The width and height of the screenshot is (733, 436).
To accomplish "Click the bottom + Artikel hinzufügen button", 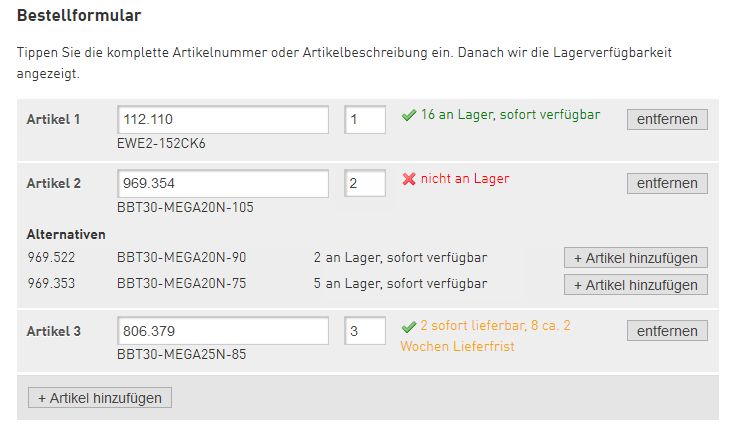I will [100, 398].
